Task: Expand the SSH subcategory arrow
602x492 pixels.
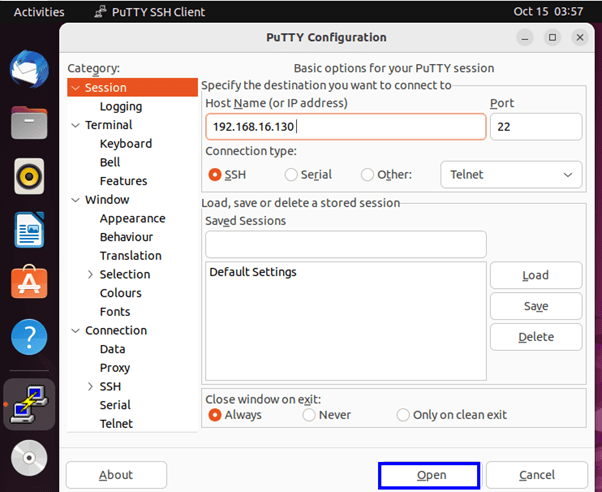Action: pyautogui.click(x=90, y=386)
